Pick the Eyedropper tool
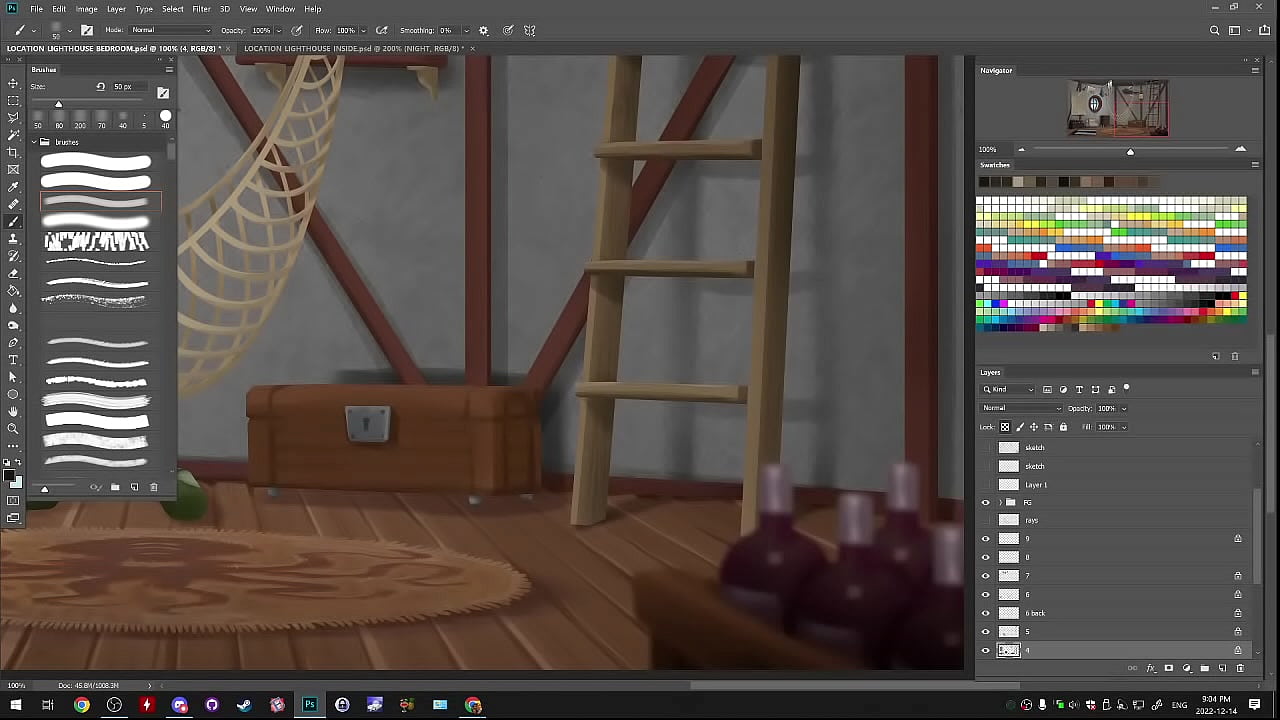Image resolution: width=1280 pixels, height=720 pixels. (x=13, y=187)
